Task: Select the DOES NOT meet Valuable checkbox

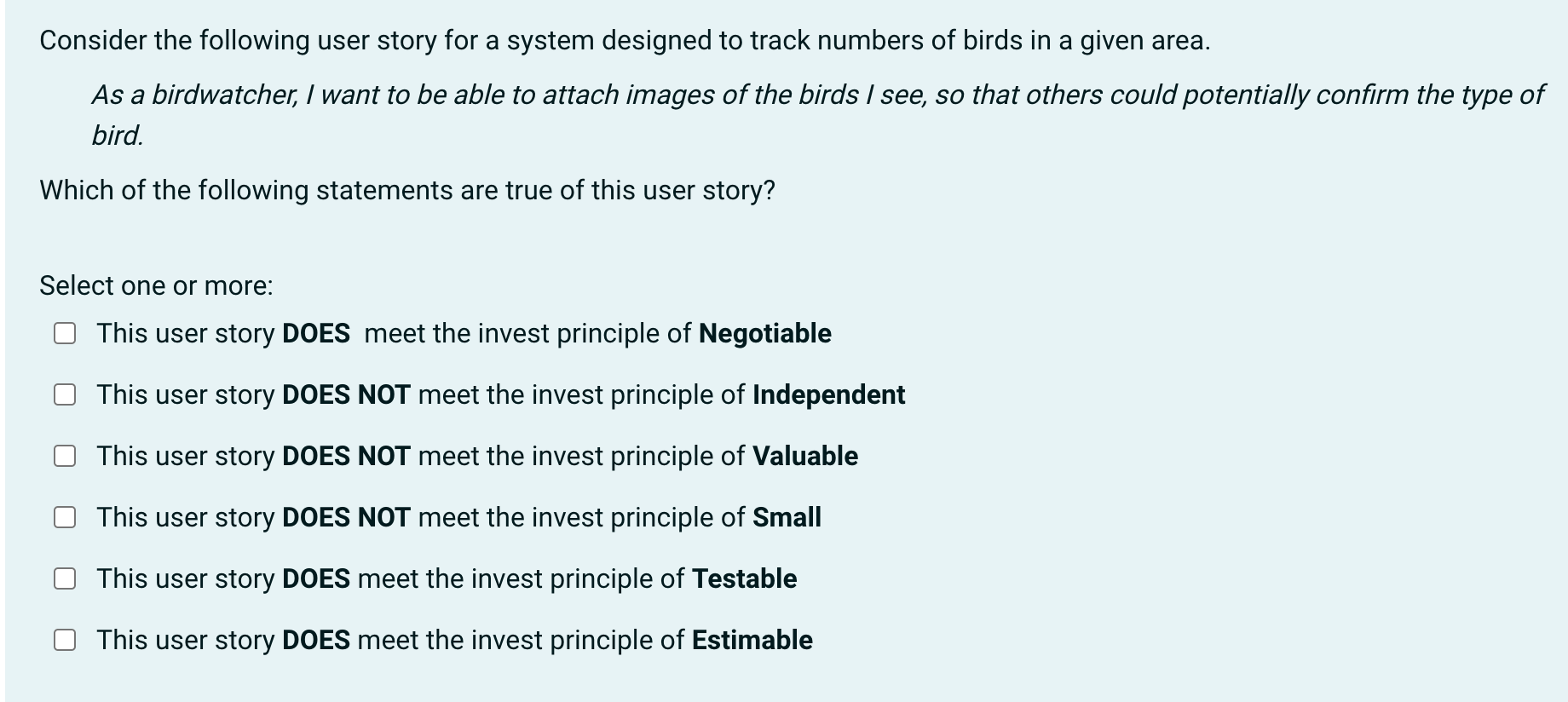Action: [65, 456]
